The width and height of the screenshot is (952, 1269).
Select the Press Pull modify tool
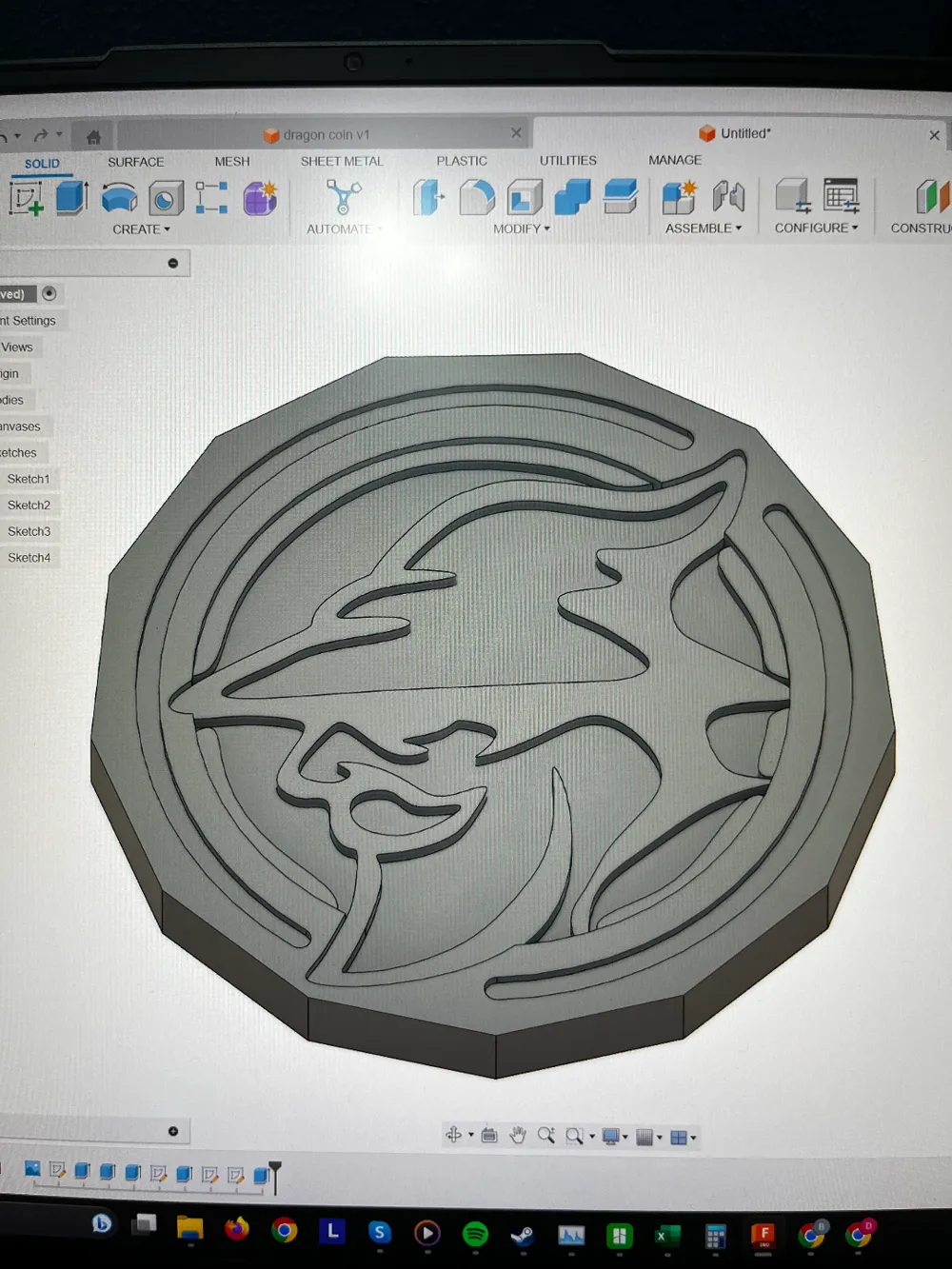pyautogui.click(x=426, y=197)
